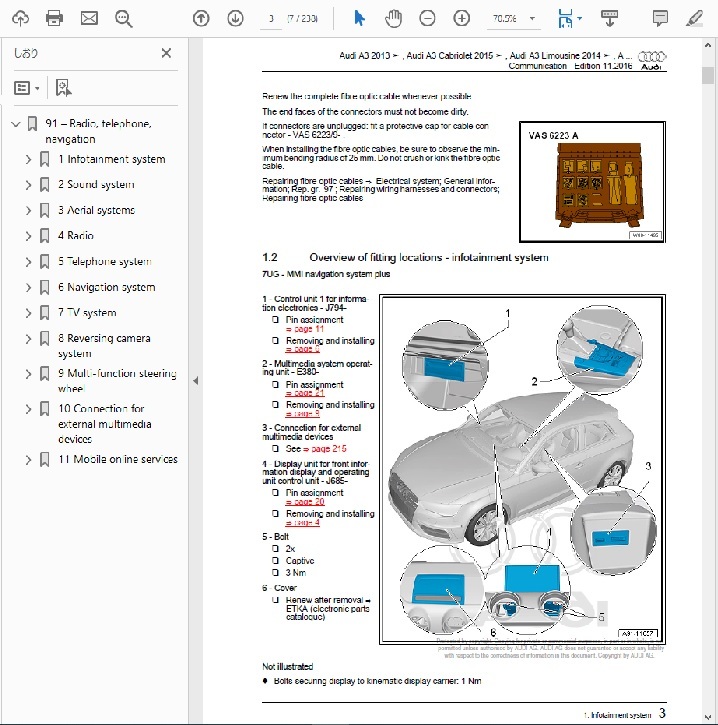This screenshot has width=718, height=725.
Task: Go to previous page arrow
Action: coord(201,18)
